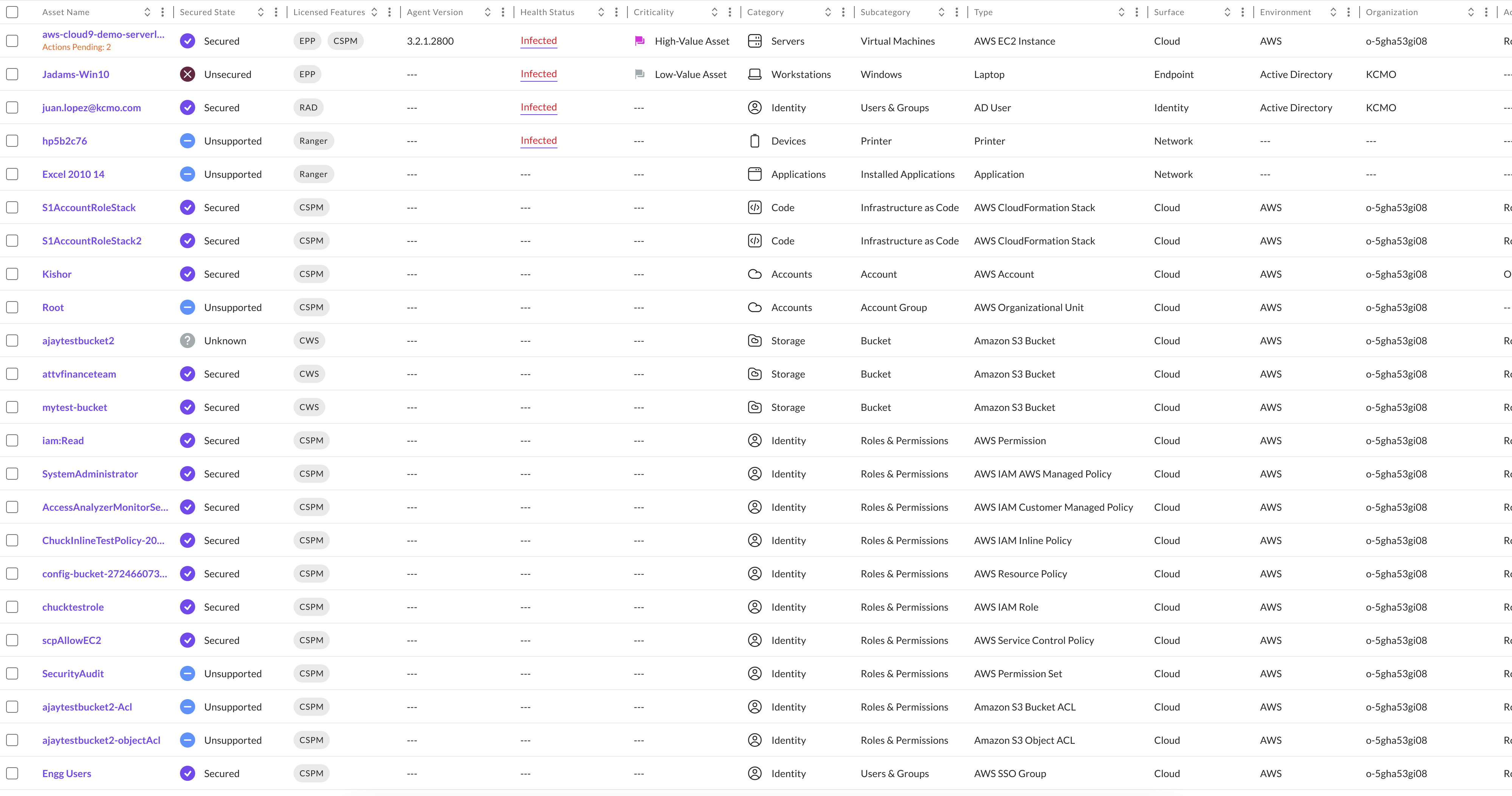Click the Servers category icon in first row

coord(755,41)
